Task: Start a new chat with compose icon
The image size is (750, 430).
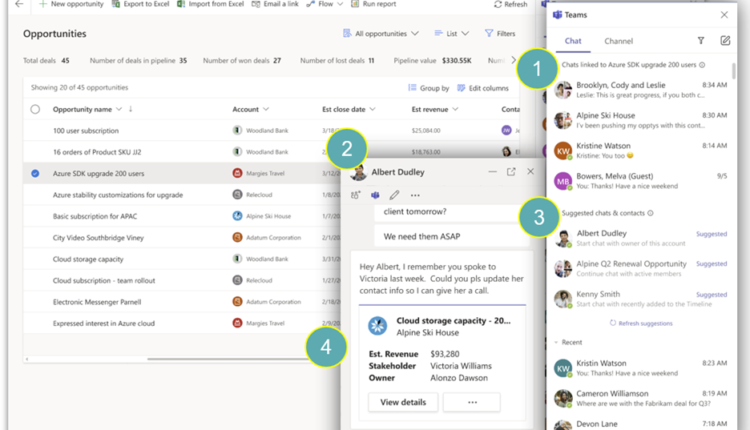Action: (x=726, y=41)
